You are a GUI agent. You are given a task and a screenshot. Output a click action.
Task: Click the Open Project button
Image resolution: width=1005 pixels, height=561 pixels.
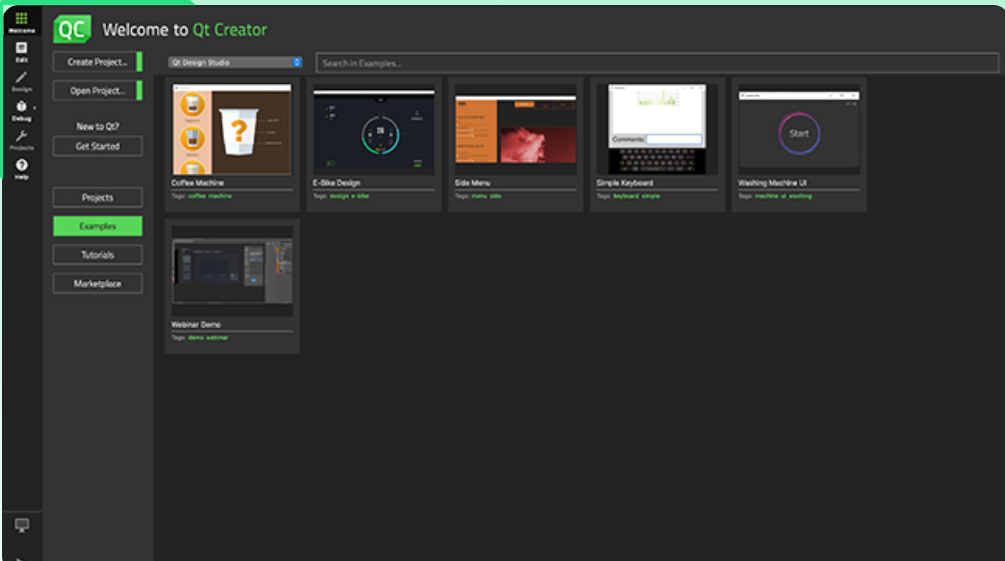(97, 91)
